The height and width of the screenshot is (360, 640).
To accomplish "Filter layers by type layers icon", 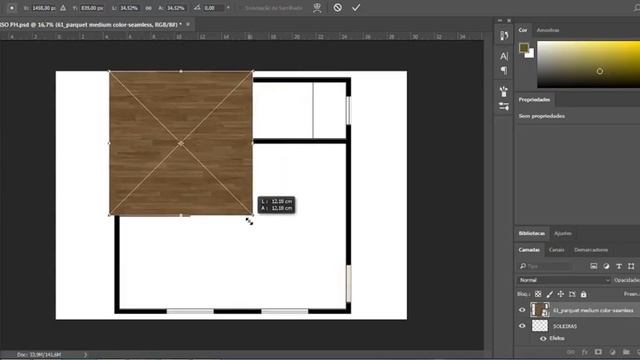I will coord(619,266).
